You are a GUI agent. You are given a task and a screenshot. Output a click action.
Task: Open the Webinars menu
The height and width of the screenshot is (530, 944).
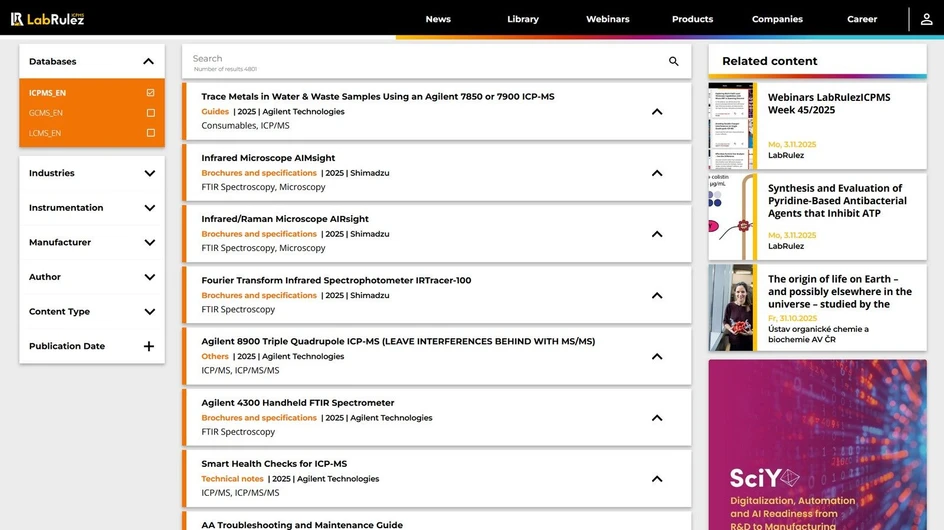(607, 19)
